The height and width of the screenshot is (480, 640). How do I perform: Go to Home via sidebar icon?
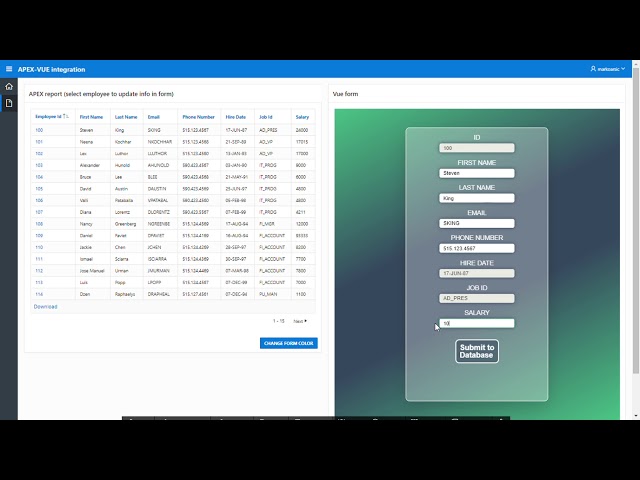click(9, 87)
